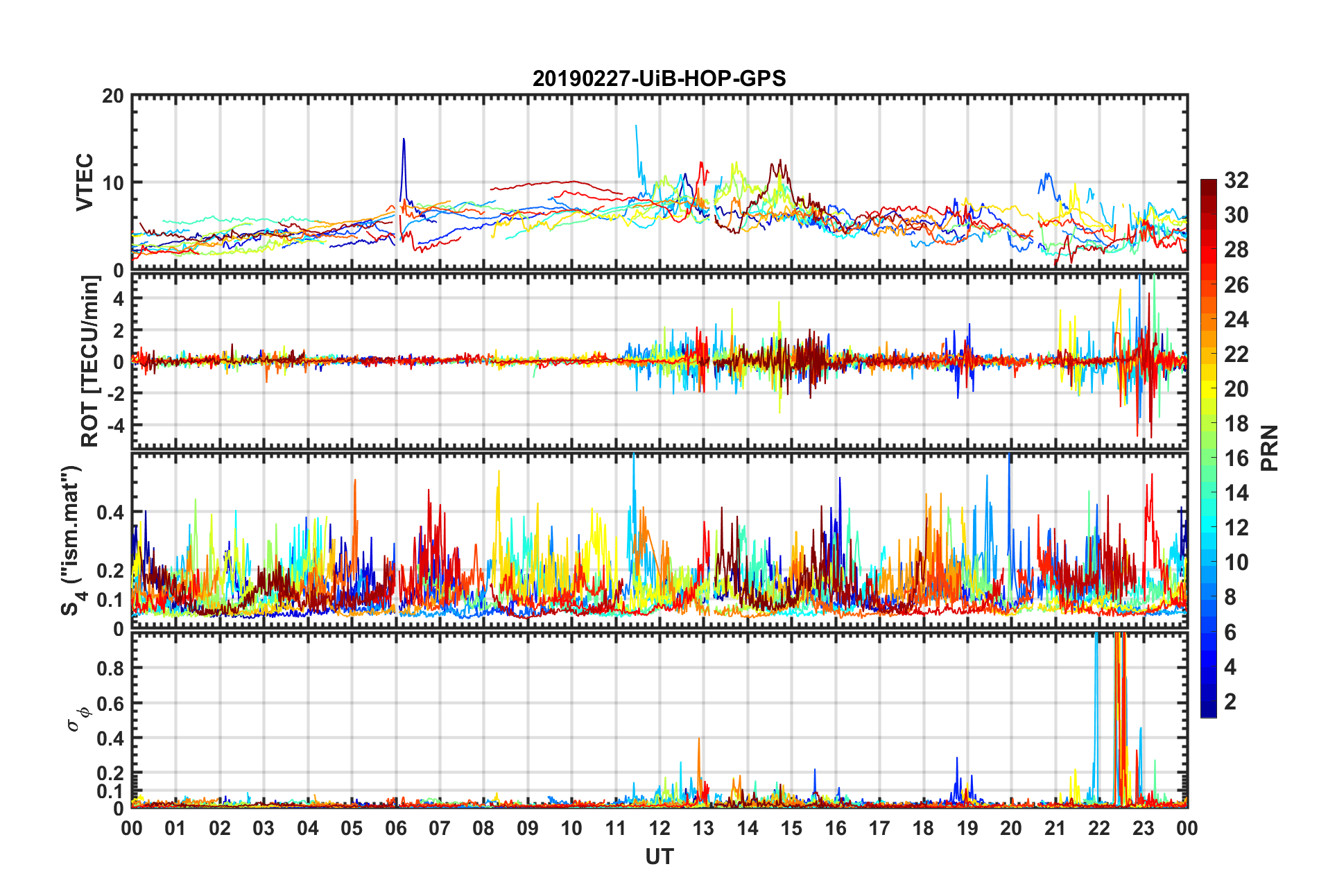Select the VTEC y-axis label

tap(85, 182)
